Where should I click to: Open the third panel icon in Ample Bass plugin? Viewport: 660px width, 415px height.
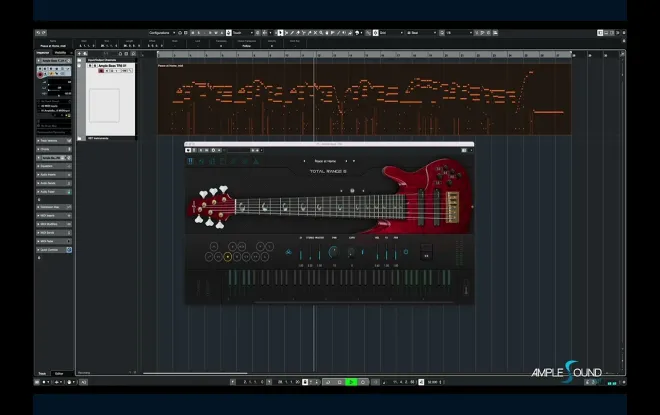pyautogui.click(x=212, y=161)
